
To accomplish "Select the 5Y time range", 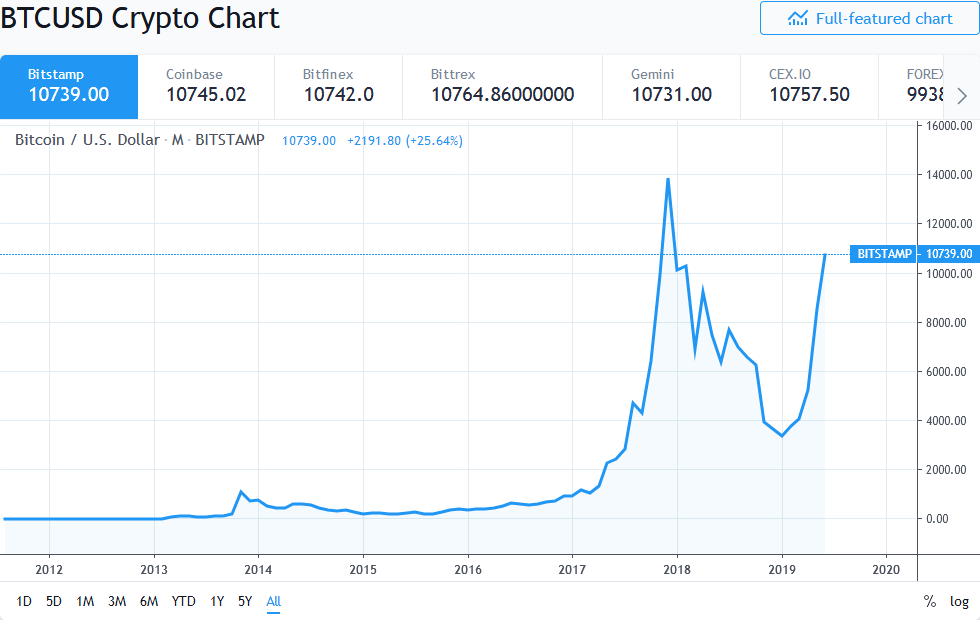I will [x=244, y=601].
